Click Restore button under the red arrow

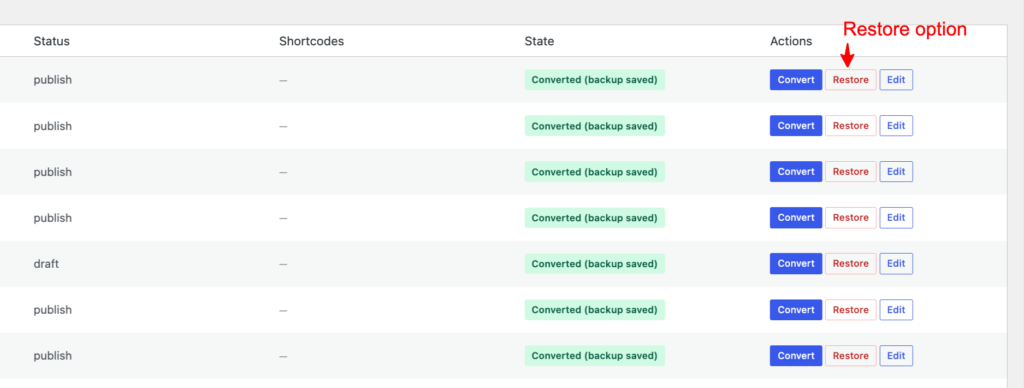coord(851,80)
